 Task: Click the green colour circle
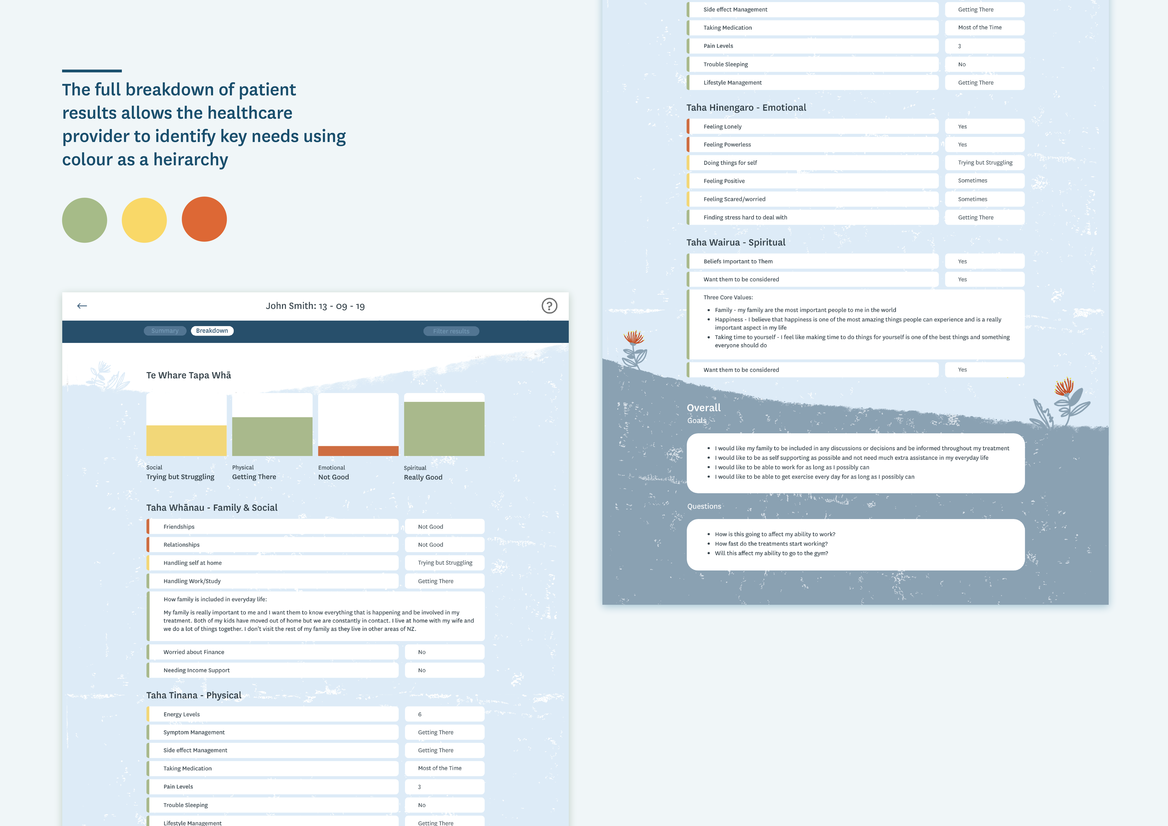point(85,220)
